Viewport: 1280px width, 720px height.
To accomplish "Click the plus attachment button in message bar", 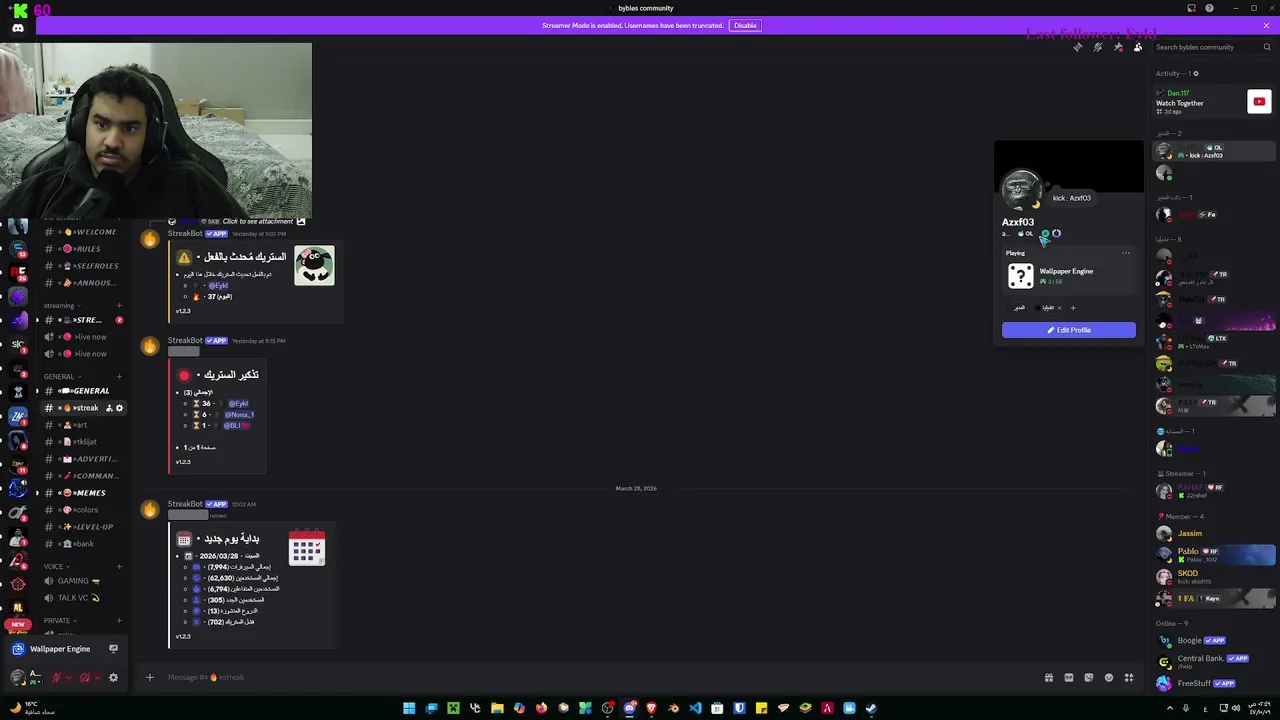I will pyautogui.click(x=150, y=677).
